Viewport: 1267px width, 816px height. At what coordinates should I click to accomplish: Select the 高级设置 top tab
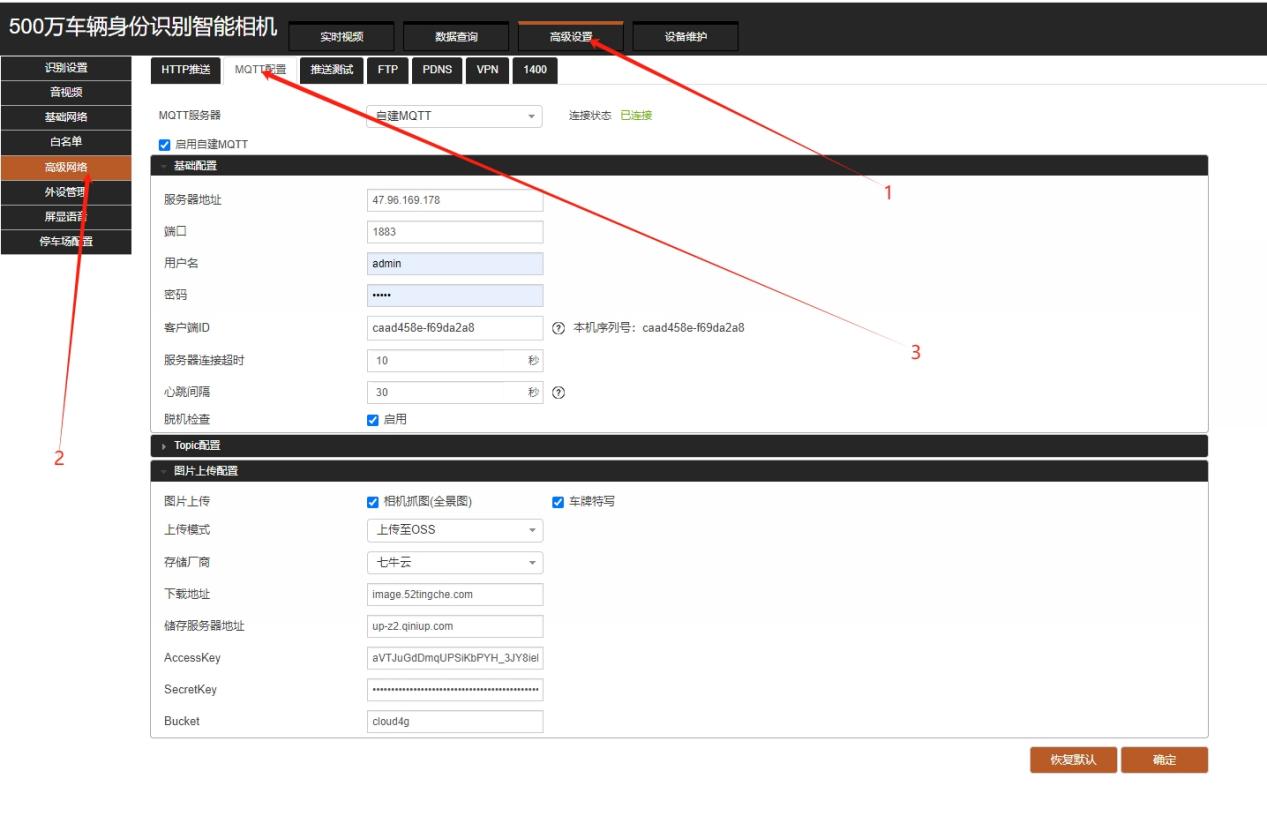click(571, 37)
